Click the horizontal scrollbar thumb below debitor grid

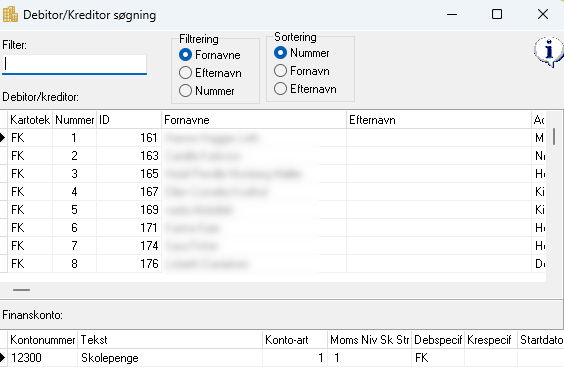[x=22, y=290]
